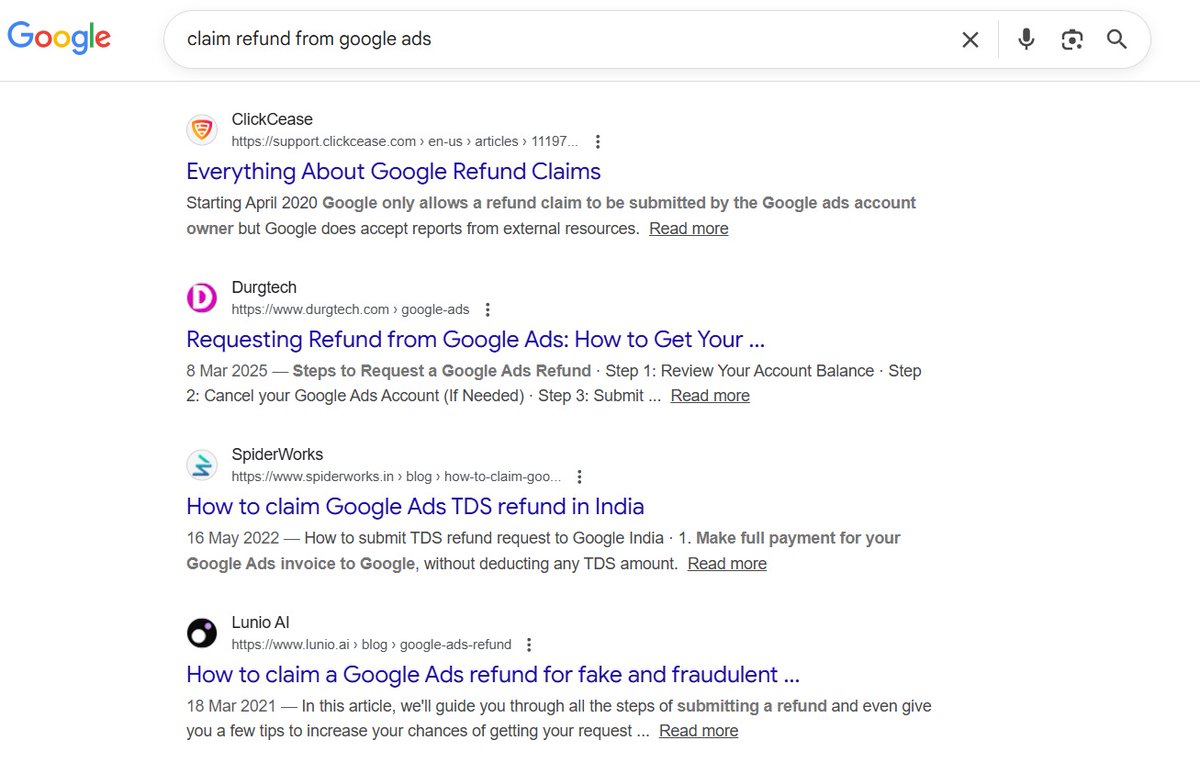
Task: Open the three-dot menu for ClickCease result
Action: coord(597,142)
